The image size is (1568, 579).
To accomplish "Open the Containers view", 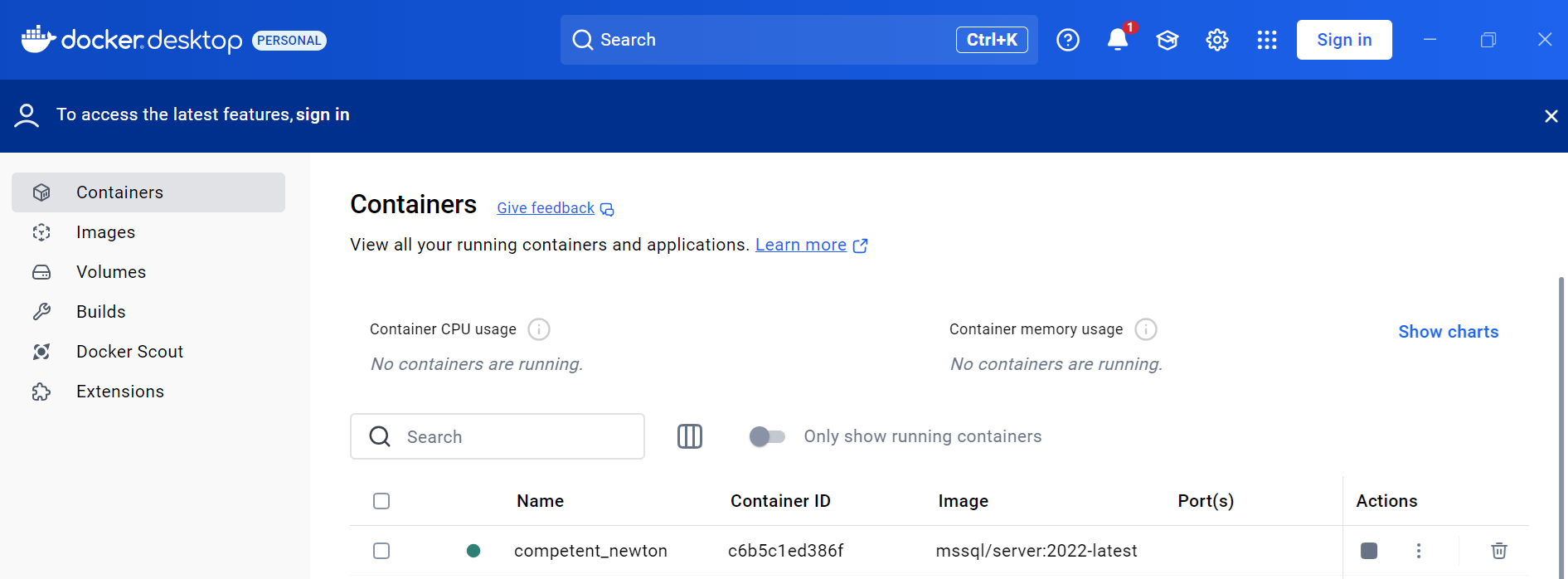I will coord(148,192).
